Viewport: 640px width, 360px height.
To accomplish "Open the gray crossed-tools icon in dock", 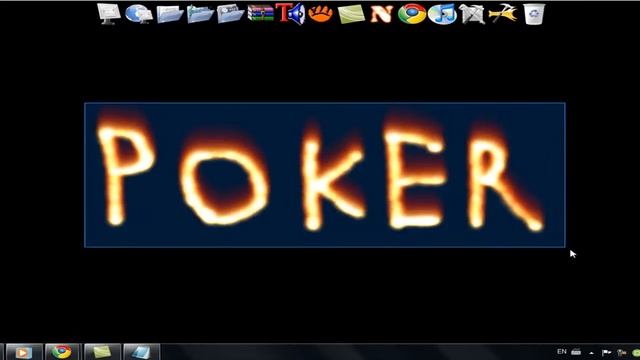I will point(472,14).
